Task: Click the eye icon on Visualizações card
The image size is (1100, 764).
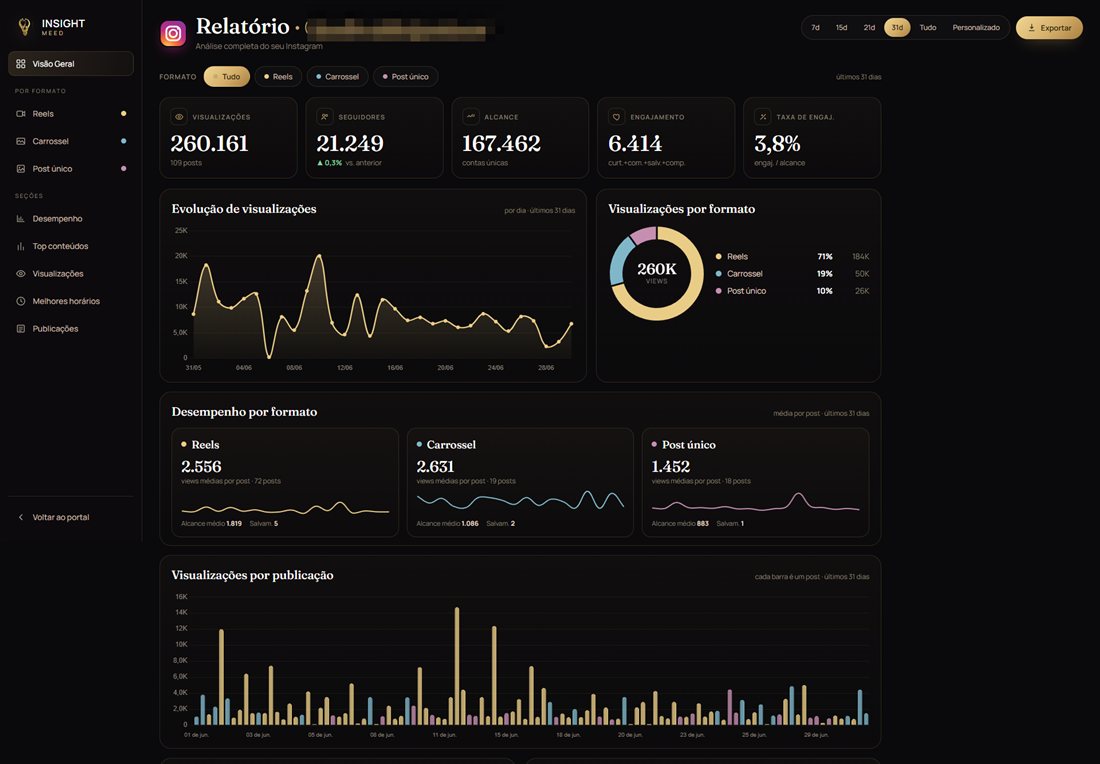Action: click(179, 117)
